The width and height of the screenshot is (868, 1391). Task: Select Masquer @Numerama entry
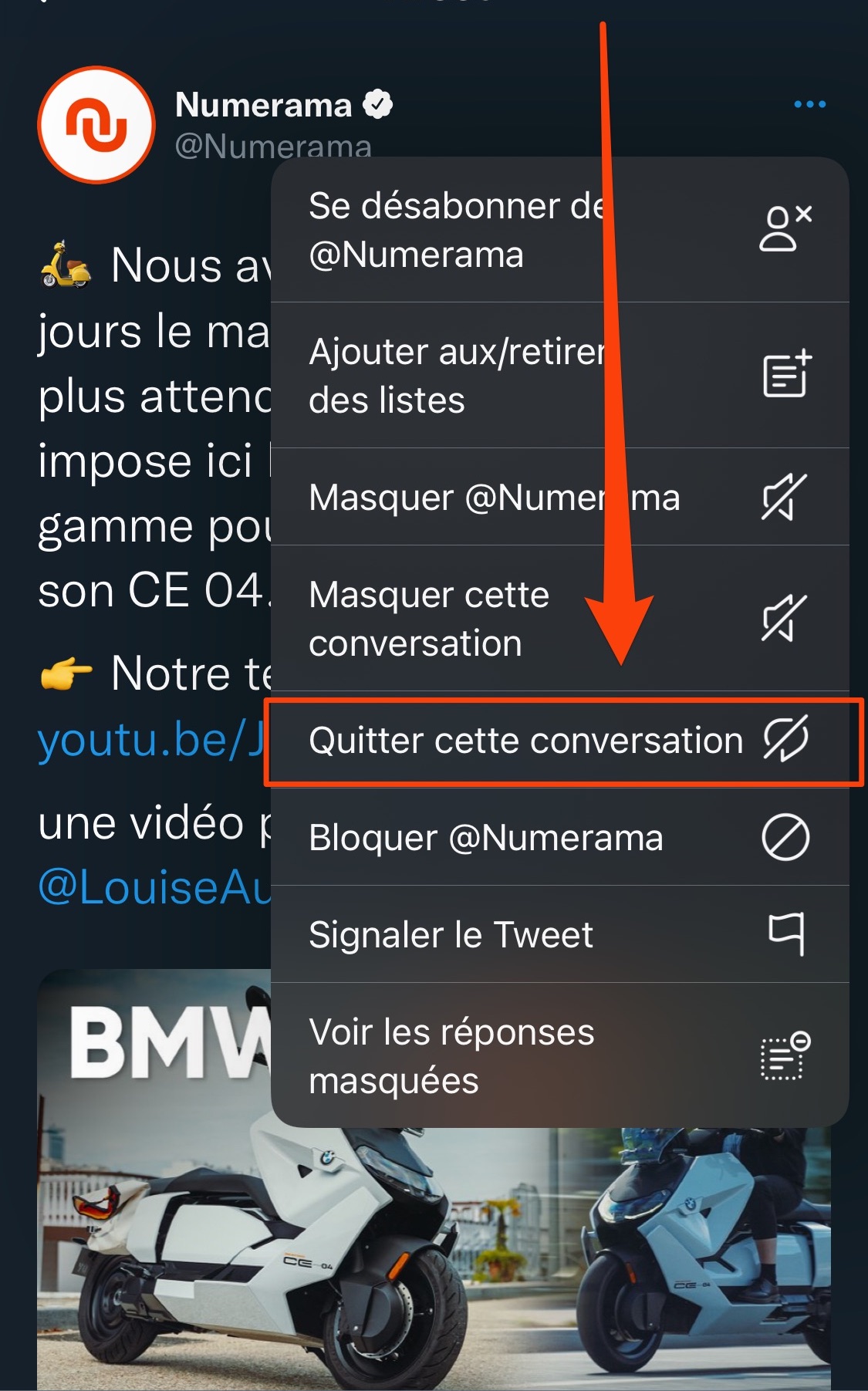click(560, 497)
